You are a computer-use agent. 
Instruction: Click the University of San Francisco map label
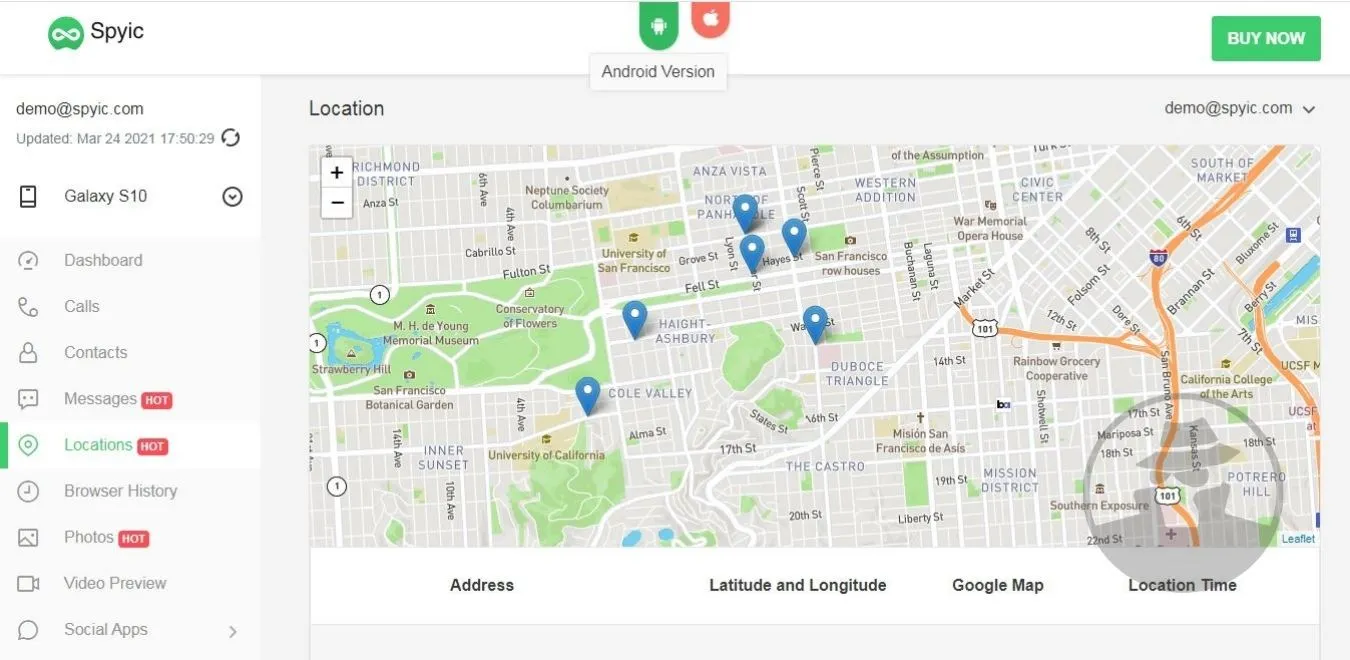pos(632,261)
